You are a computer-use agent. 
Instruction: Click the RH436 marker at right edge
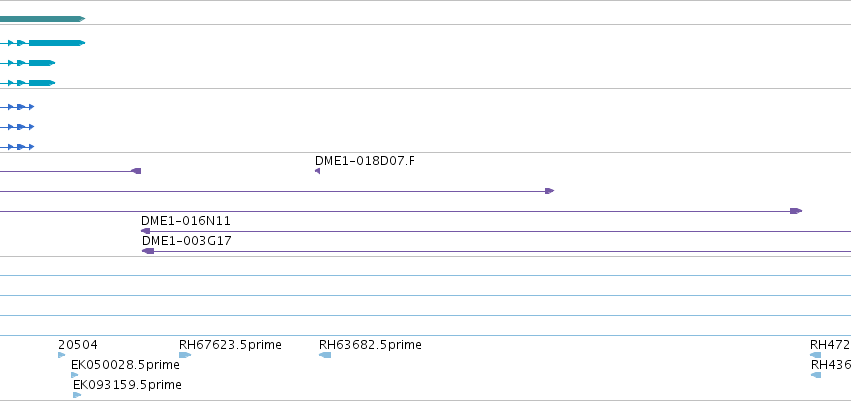(x=816, y=375)
